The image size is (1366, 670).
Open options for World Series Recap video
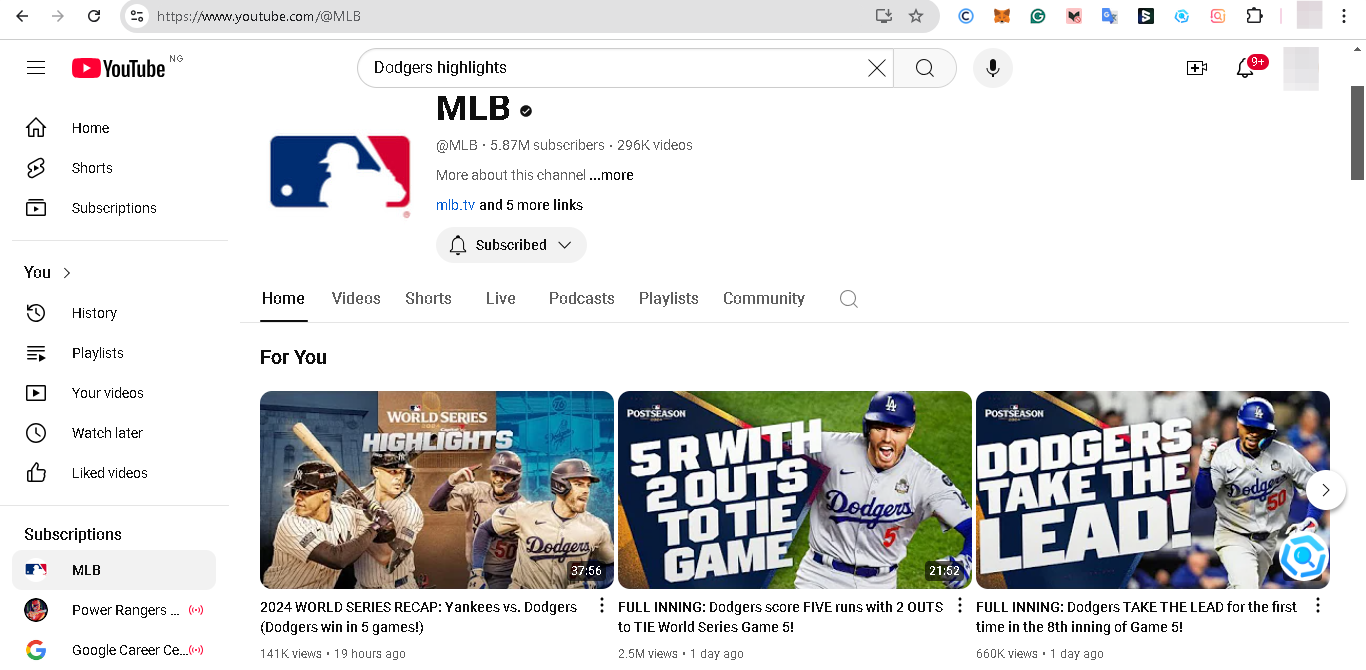click(x=602, y=606)
